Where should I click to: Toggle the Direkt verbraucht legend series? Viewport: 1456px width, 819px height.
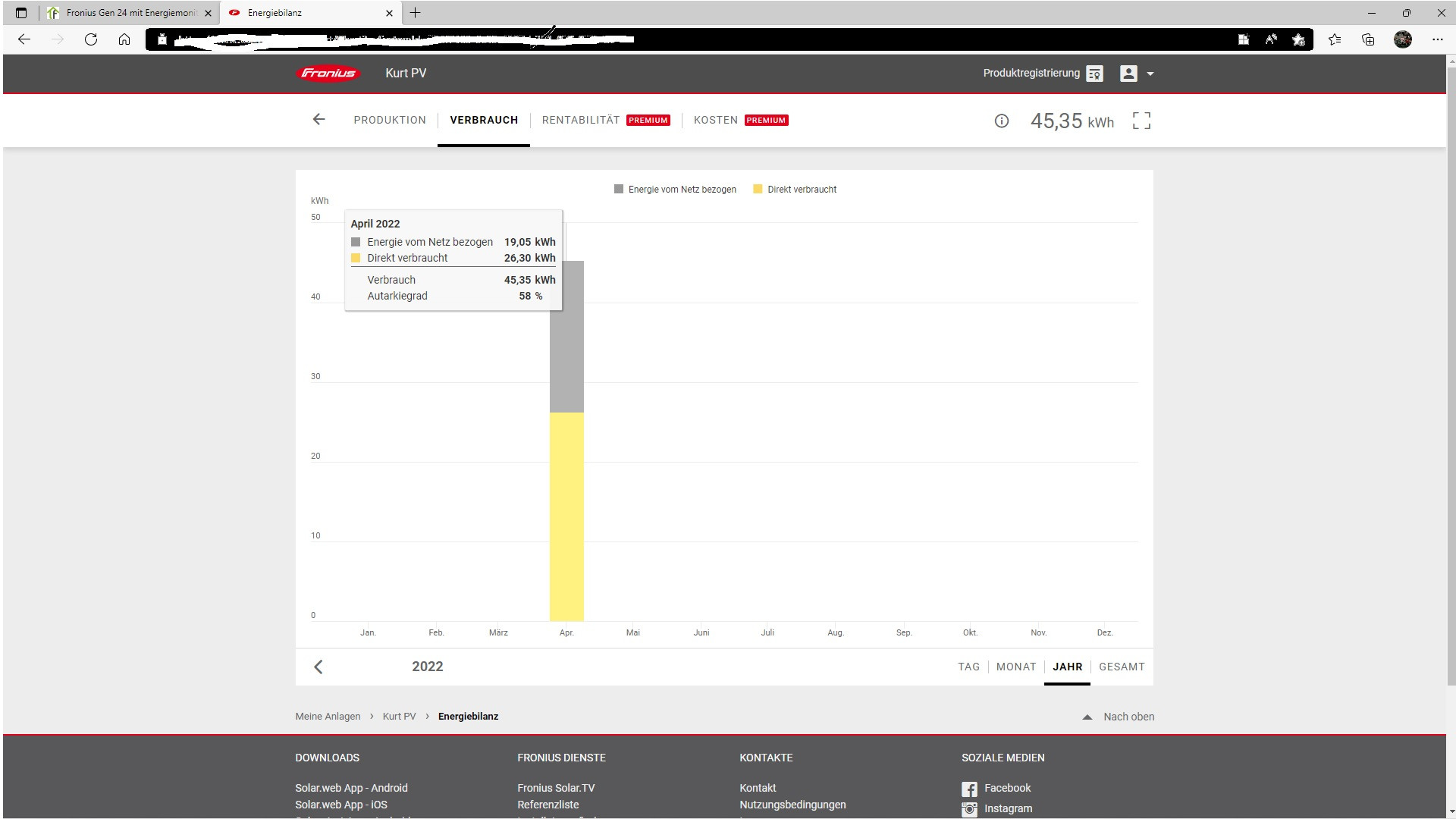(795, 190)
